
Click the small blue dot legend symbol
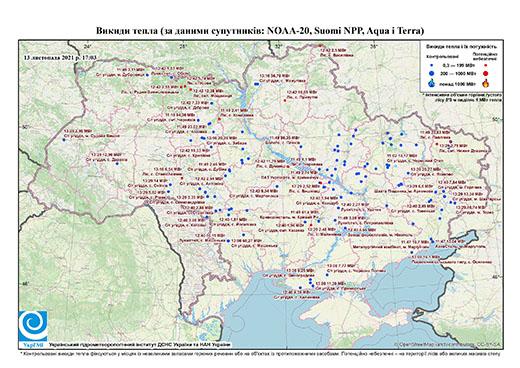[432, 65]
